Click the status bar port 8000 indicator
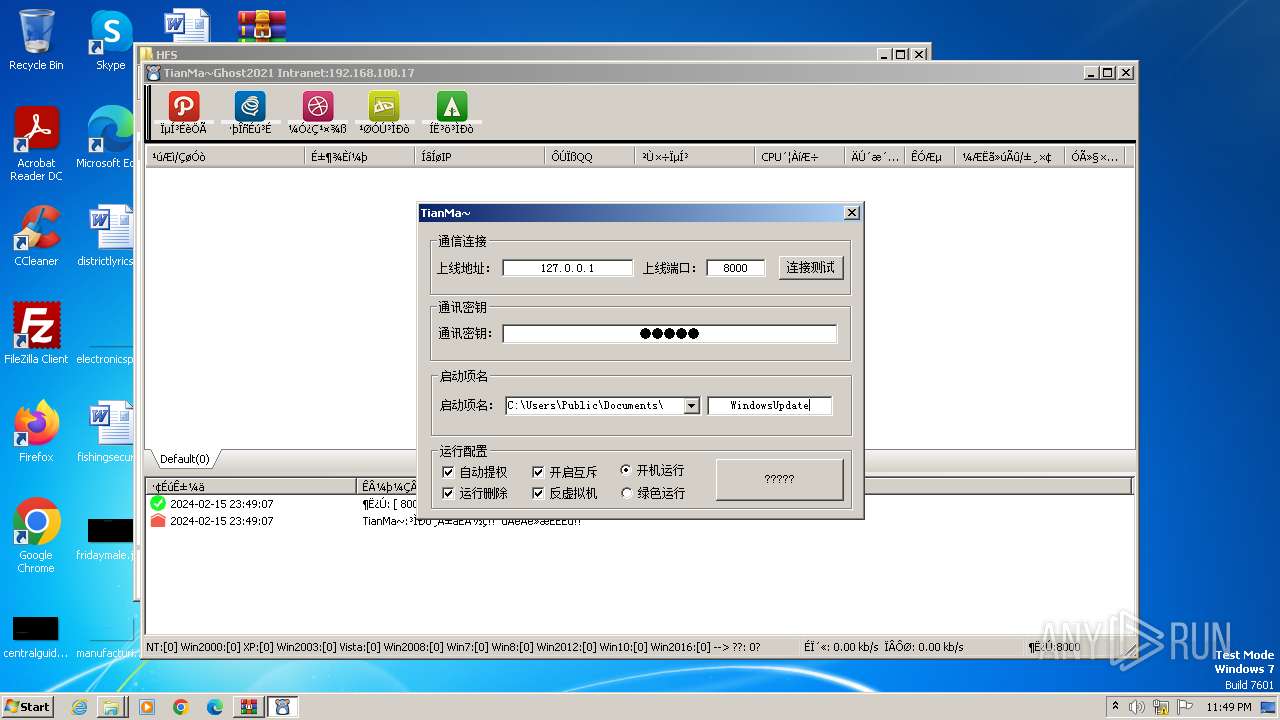The image size is (1280, 720). click(1055, 647)
